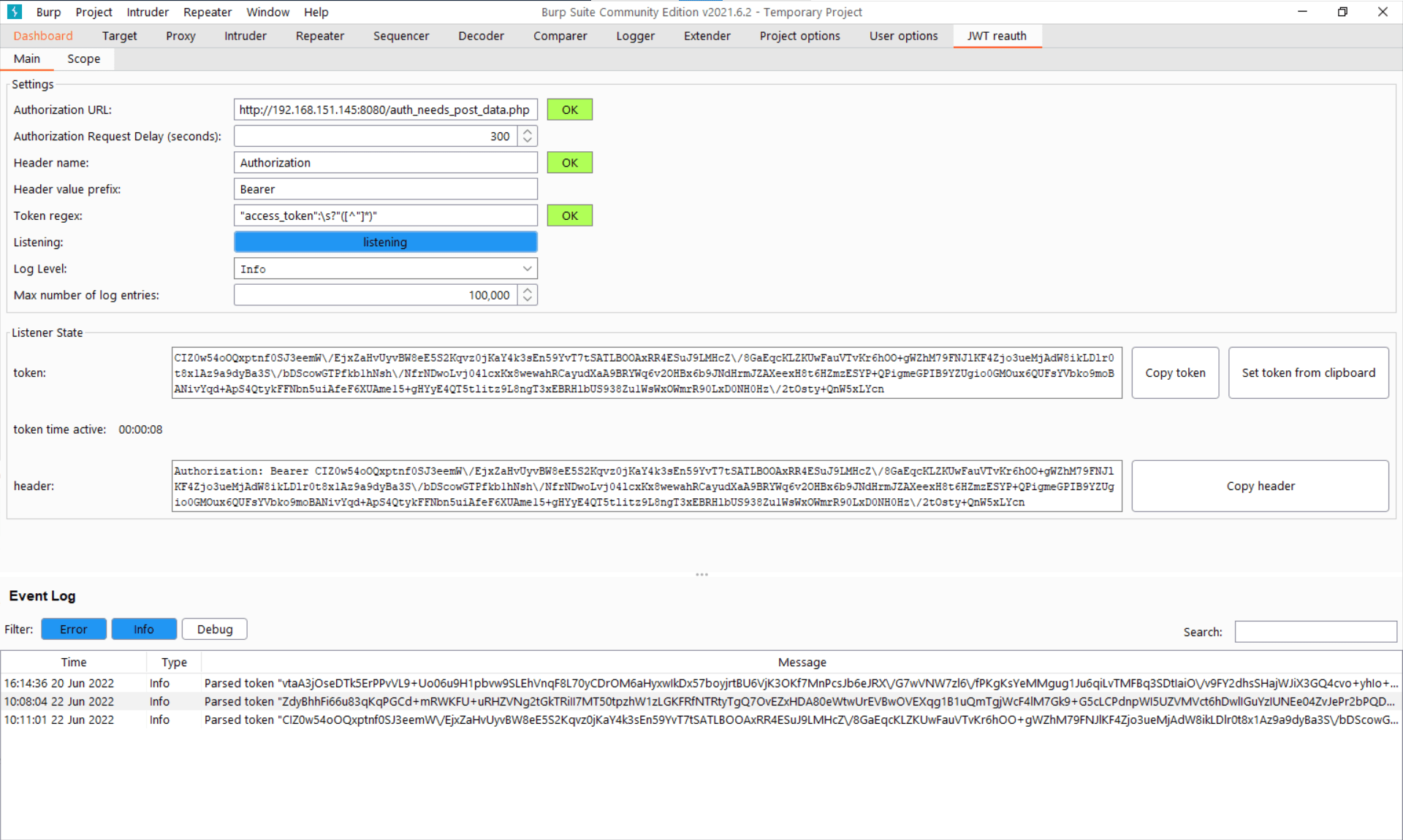Toggle the Info log filter
The width and height of the screenshot is (1403, 840).
(143, 629)
